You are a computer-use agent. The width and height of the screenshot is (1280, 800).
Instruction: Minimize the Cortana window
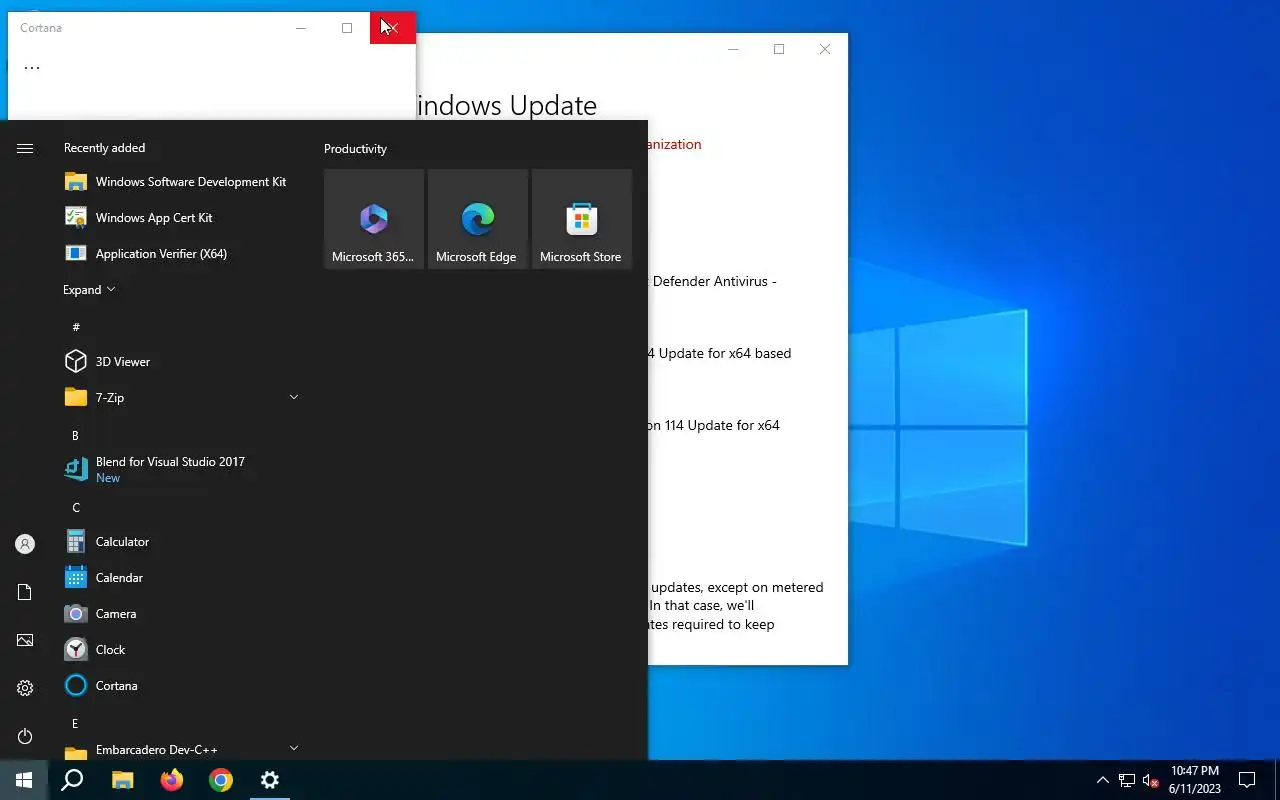[x=301, y=28]
